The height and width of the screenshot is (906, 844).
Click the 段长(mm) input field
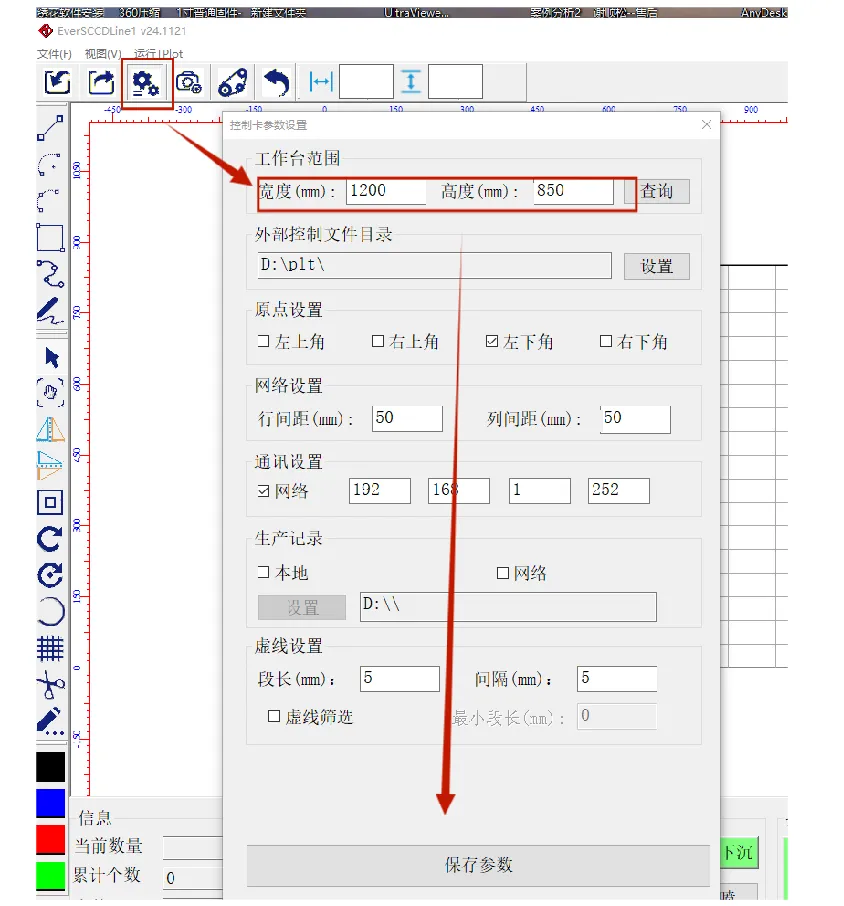[400, 678]
